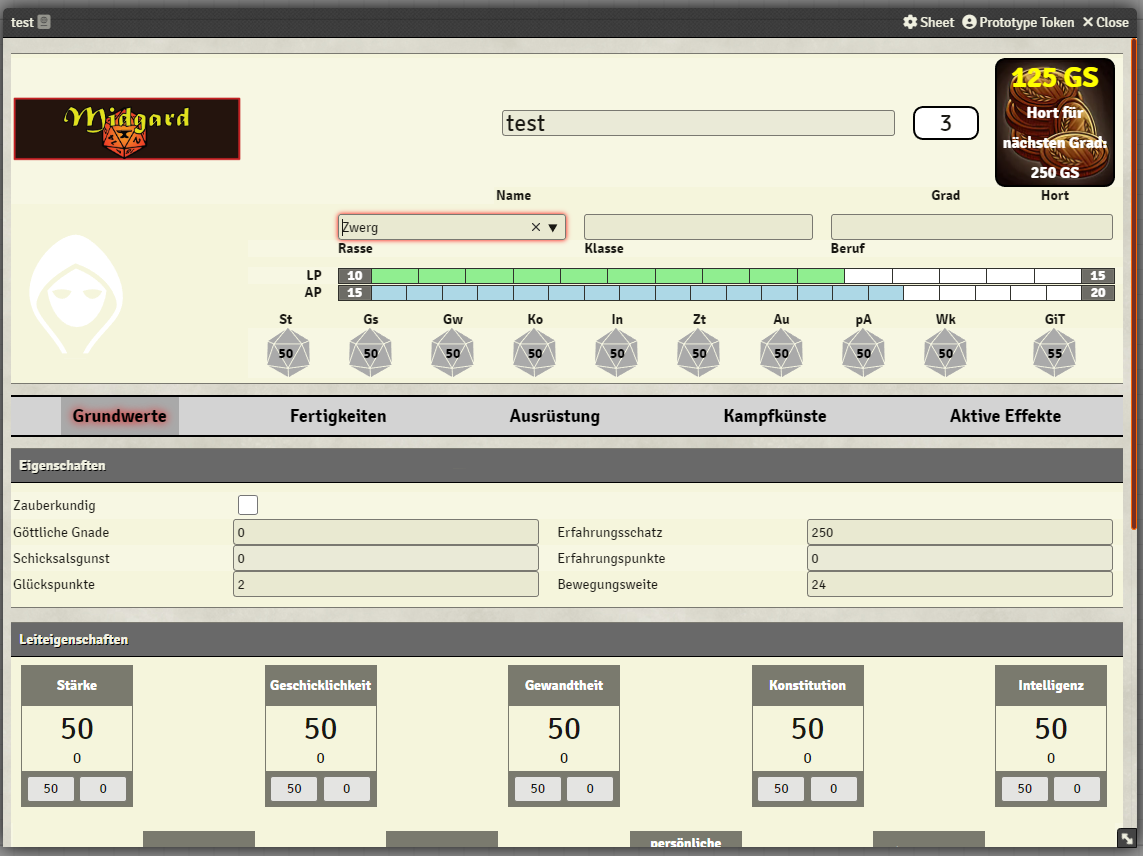Switch to the Ausrüstung tab
The height and width of the screenshot is (856, 1143).
click(554, 416)
